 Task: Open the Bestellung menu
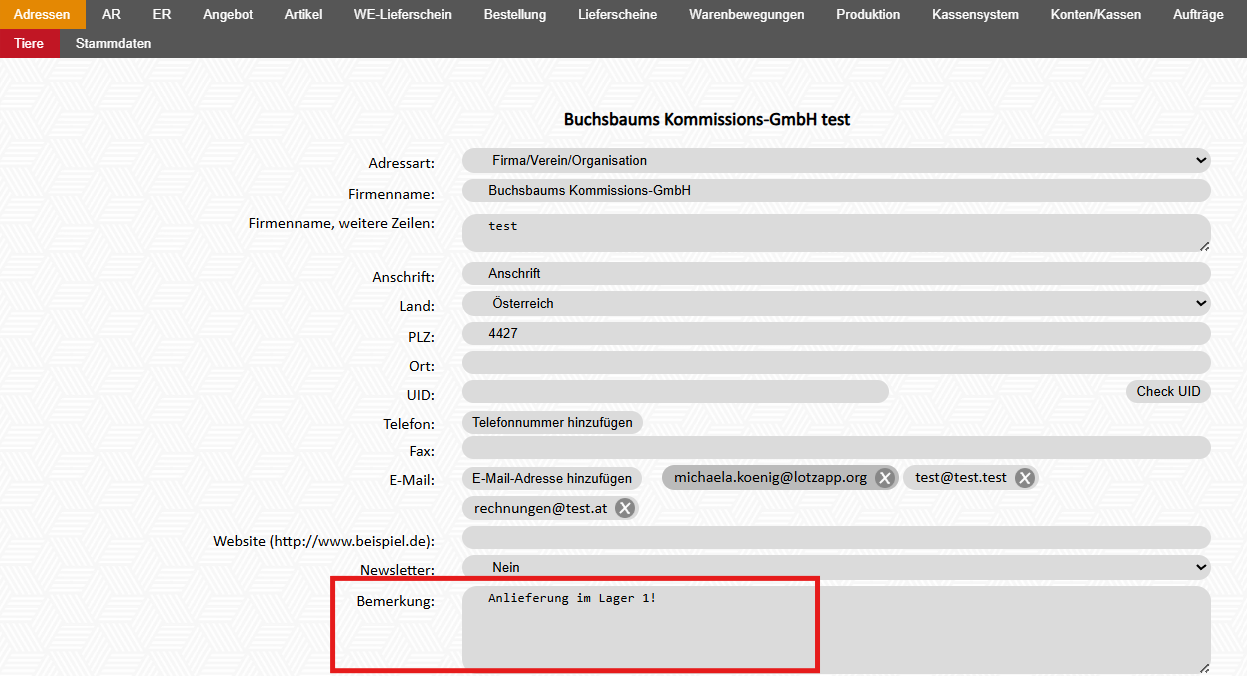pyautogui.click(x=515, y=14)
